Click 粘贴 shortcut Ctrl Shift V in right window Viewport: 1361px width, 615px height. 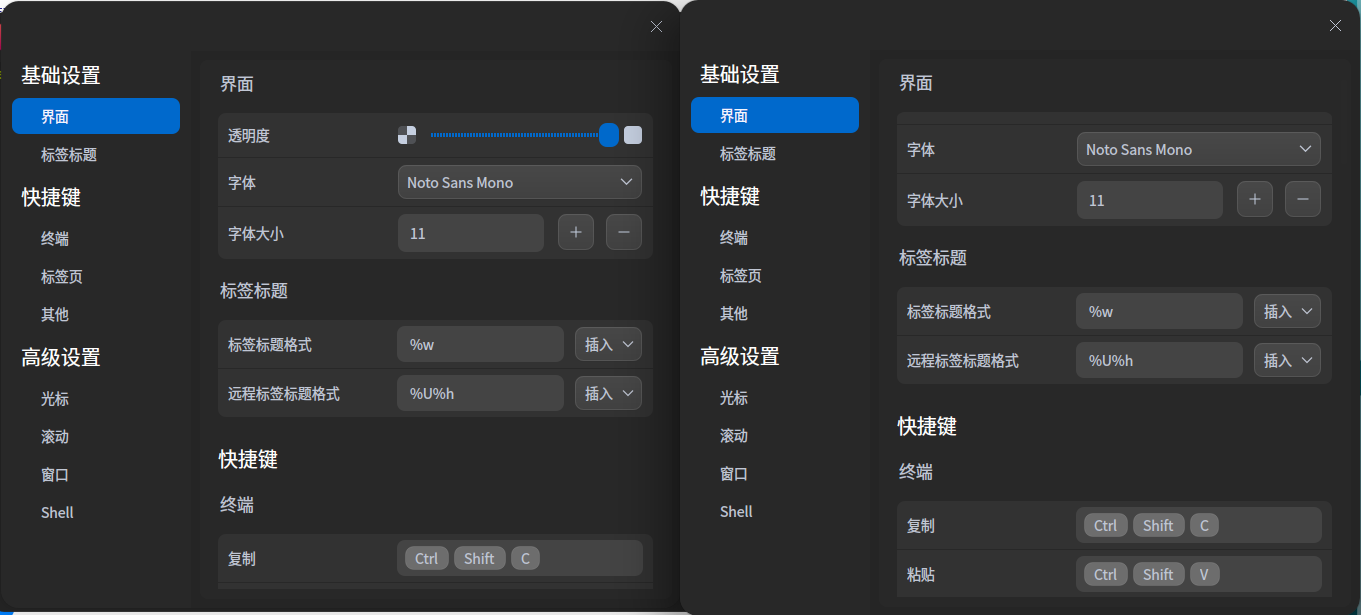(1199, 575)
